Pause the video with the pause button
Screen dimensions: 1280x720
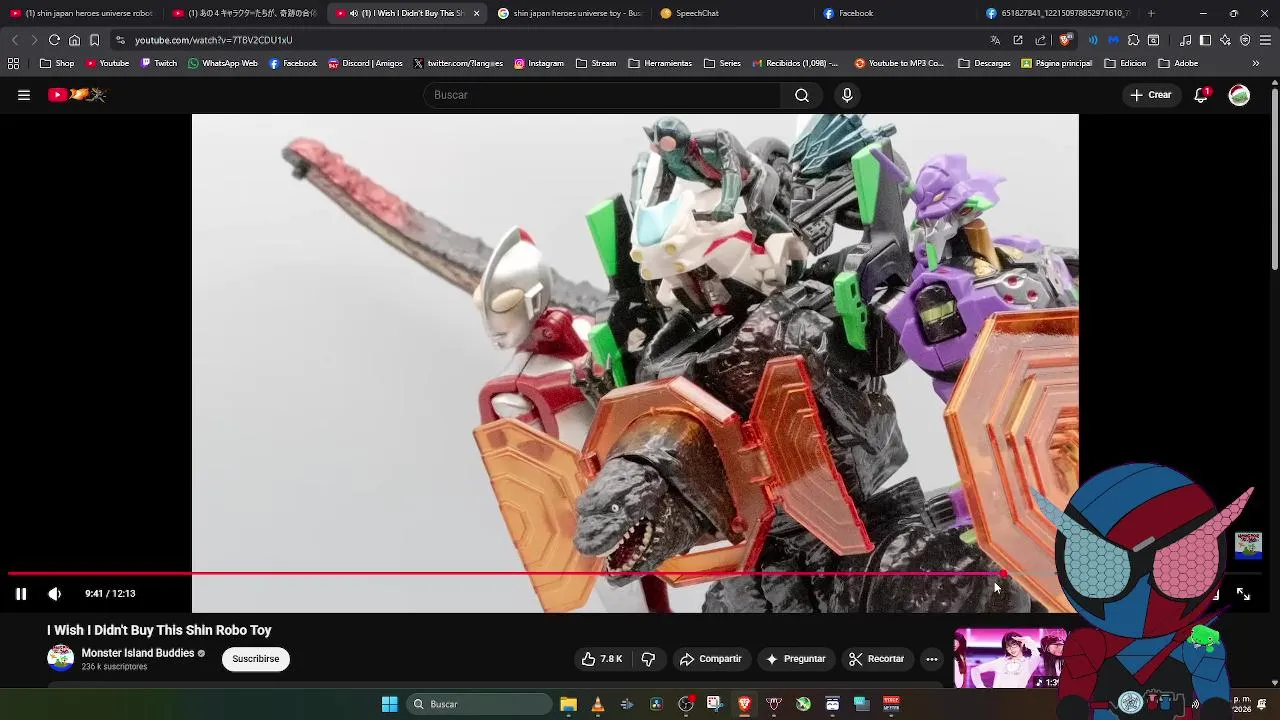point(20,594)
